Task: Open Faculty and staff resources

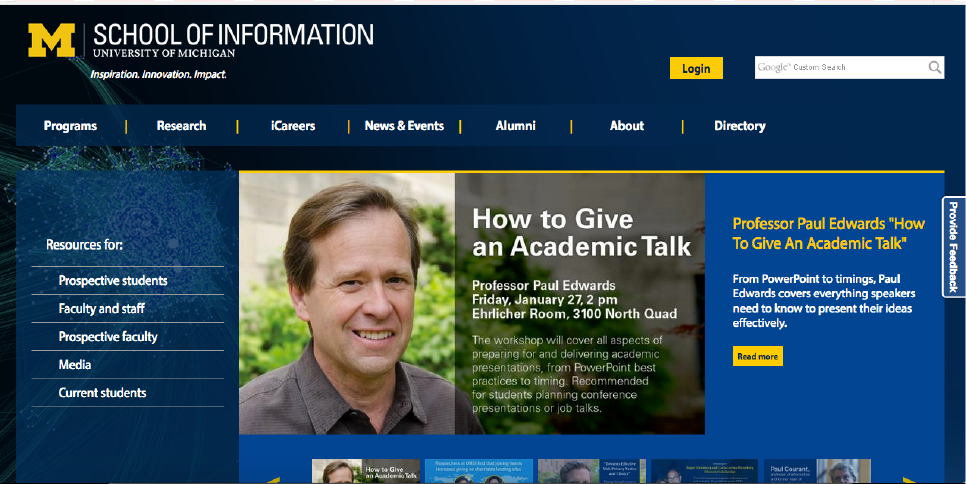Action: [x=102, y=309]
